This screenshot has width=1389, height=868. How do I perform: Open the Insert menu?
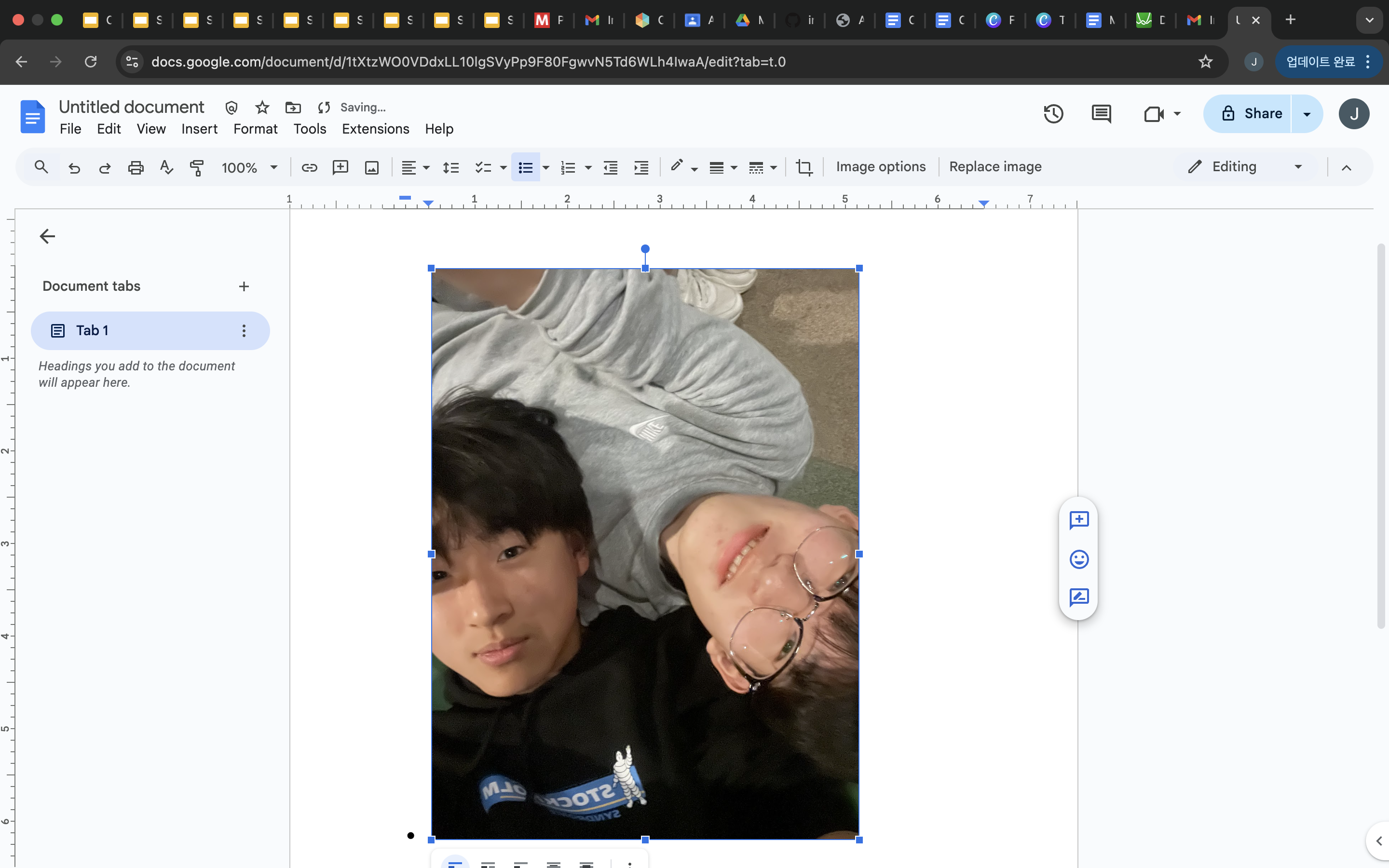[x=199, y=129]
